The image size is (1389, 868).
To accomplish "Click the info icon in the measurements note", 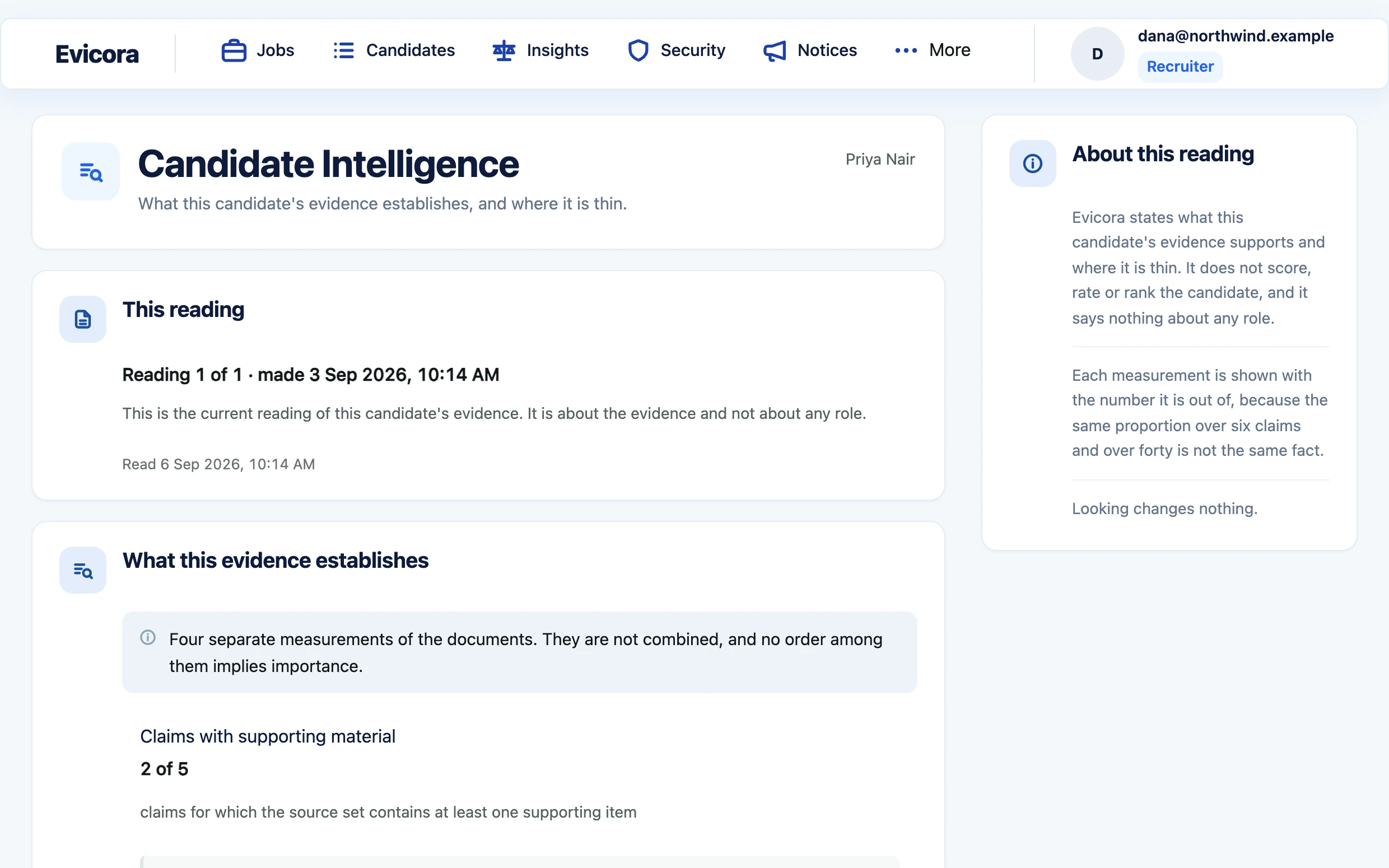I will (x=148, y=638).
